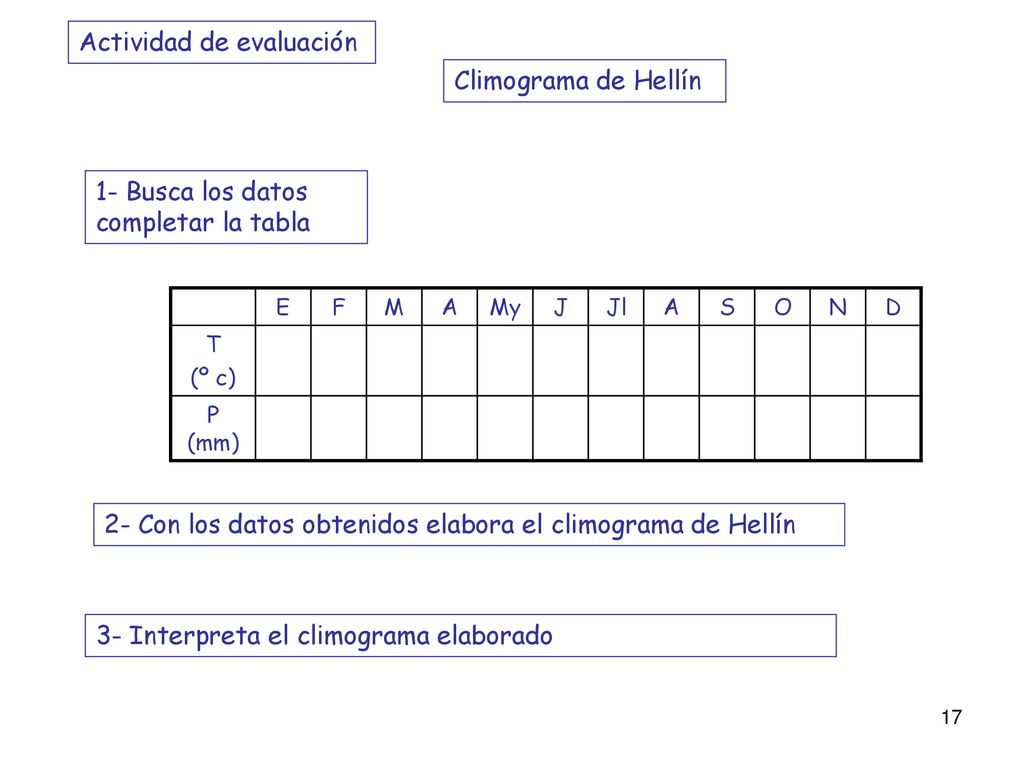1024x768 pixels.
Task: Click '2- Con los datos obtenidos' text box
Action: point(469,524)
